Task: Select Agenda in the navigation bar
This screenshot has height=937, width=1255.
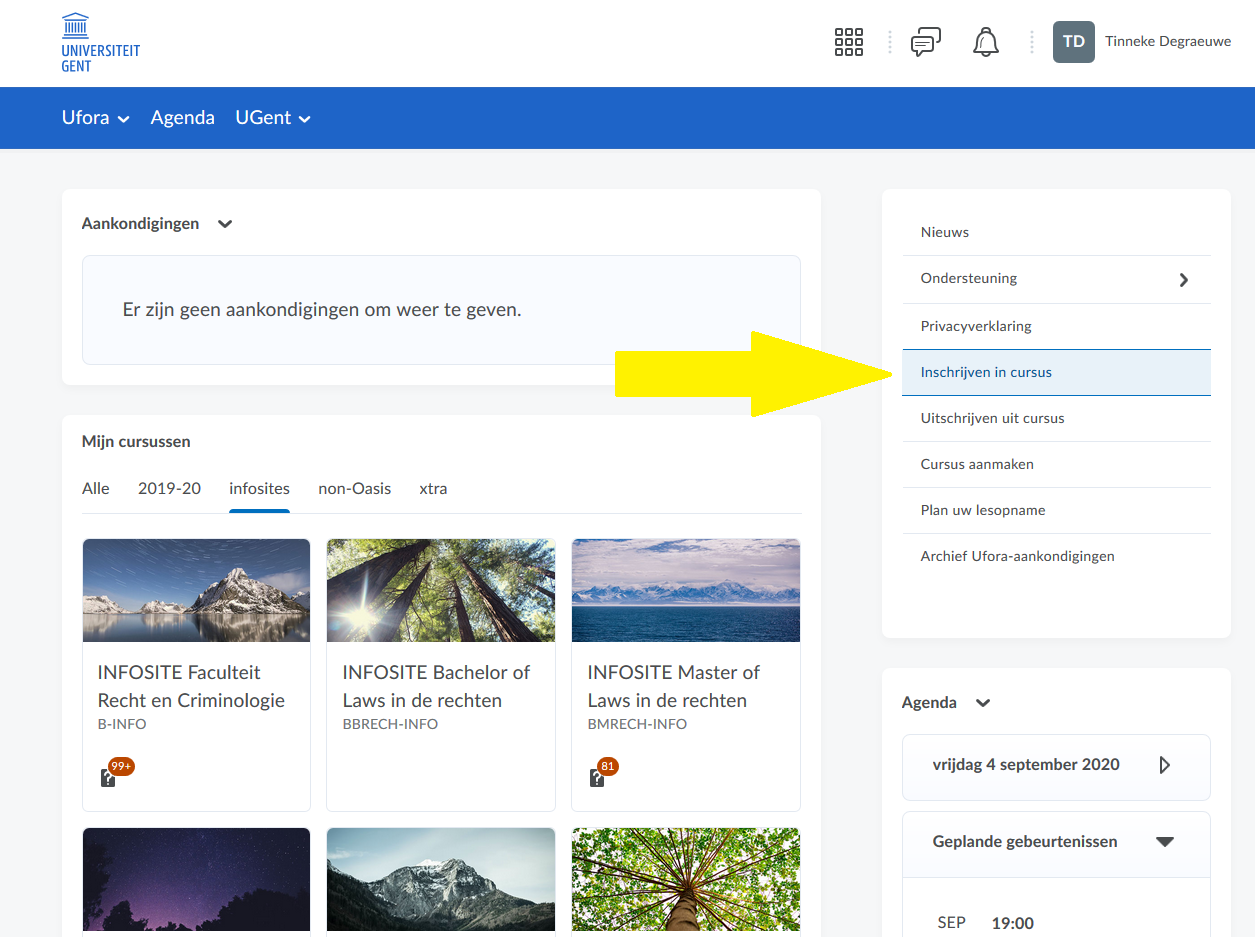Action: (182, 118)
